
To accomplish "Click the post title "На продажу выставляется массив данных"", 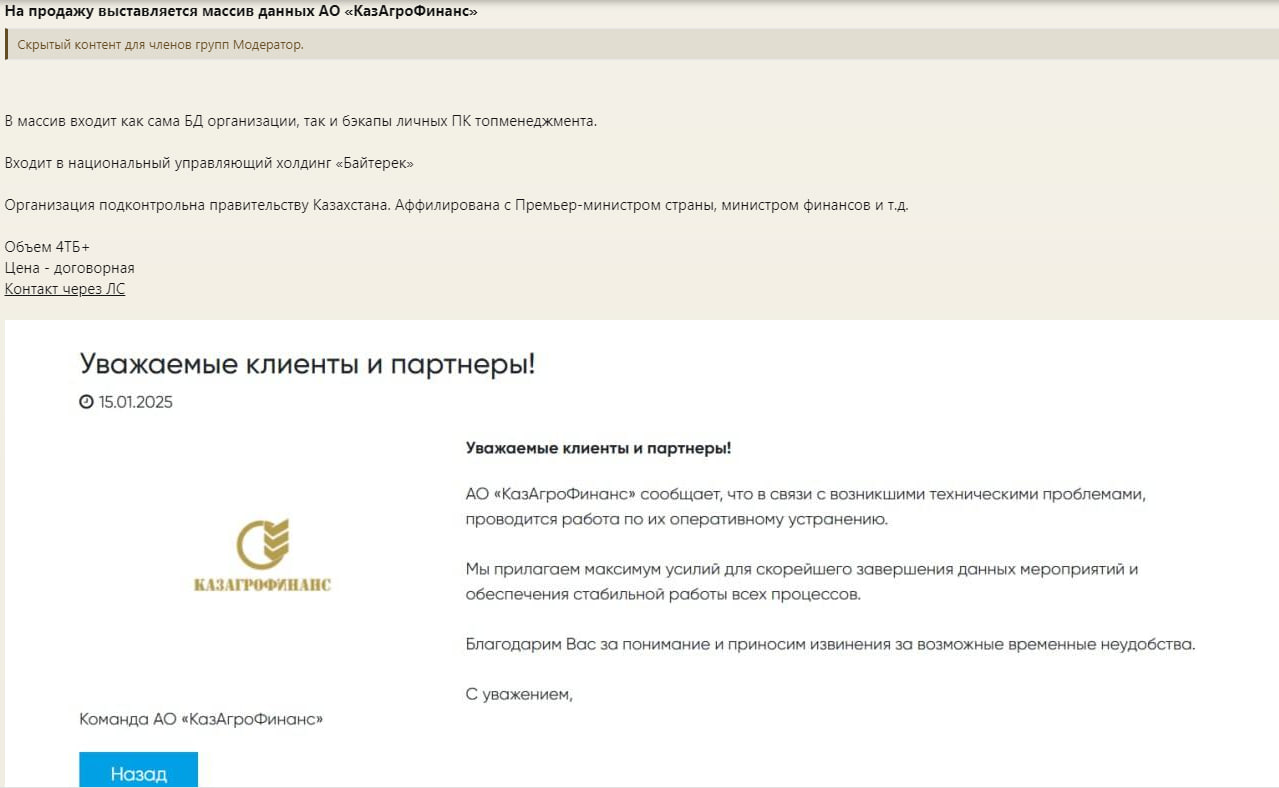I will point(241,12).
